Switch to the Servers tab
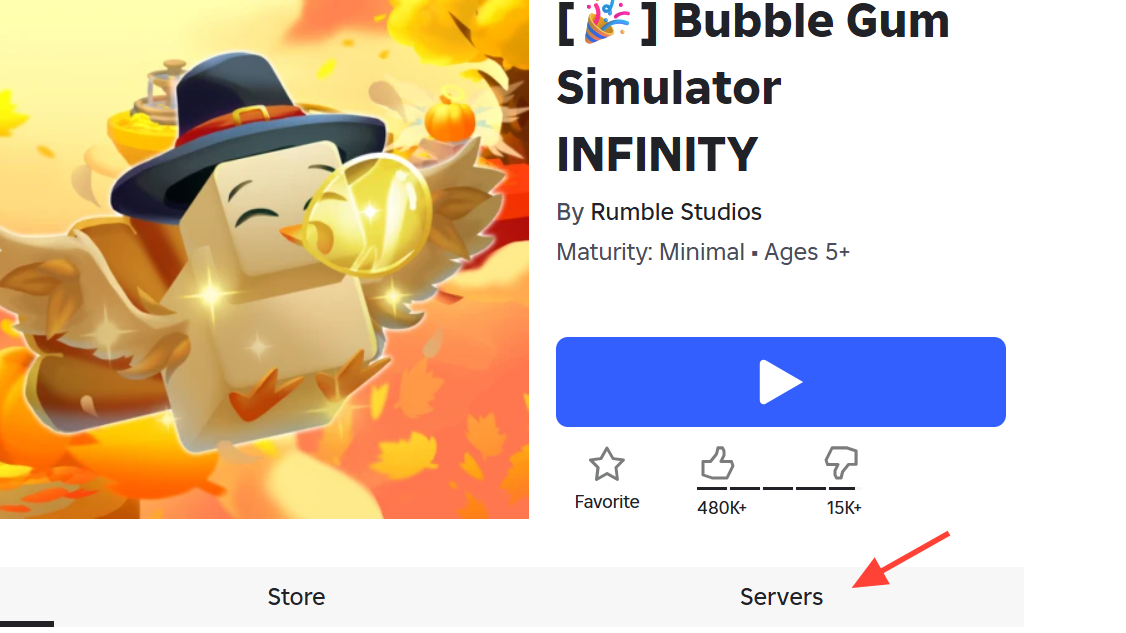The height and width of the screenshot is (633, 1126). [x=781, y=596]
